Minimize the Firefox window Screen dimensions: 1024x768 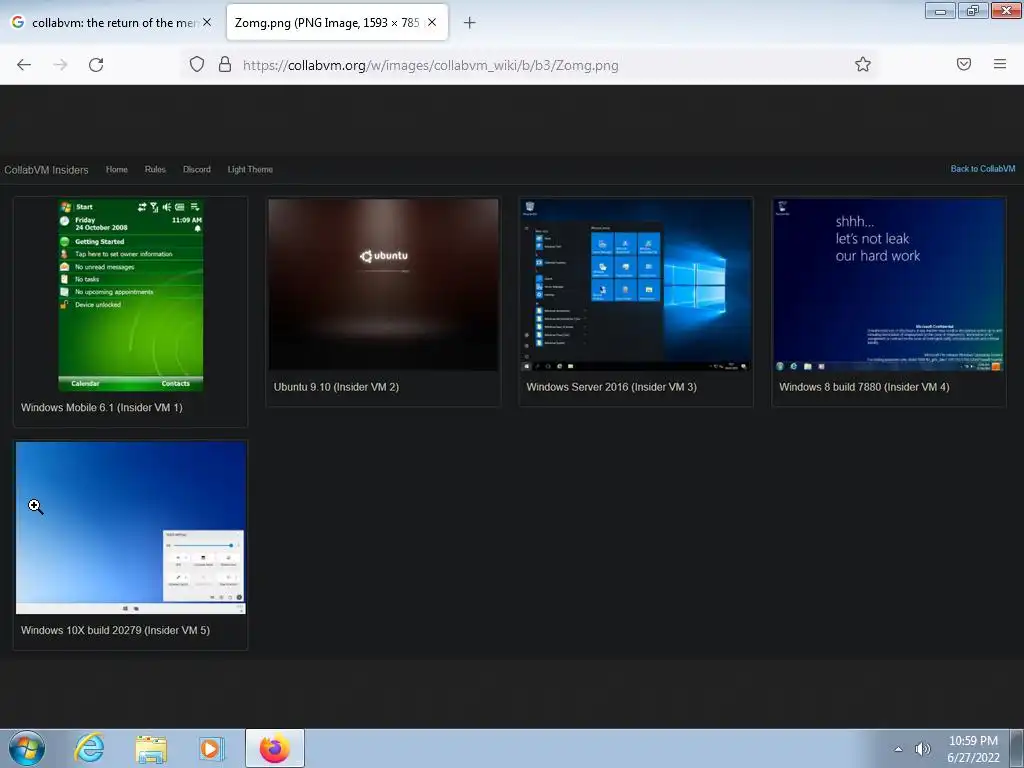[x=940, y=10]
